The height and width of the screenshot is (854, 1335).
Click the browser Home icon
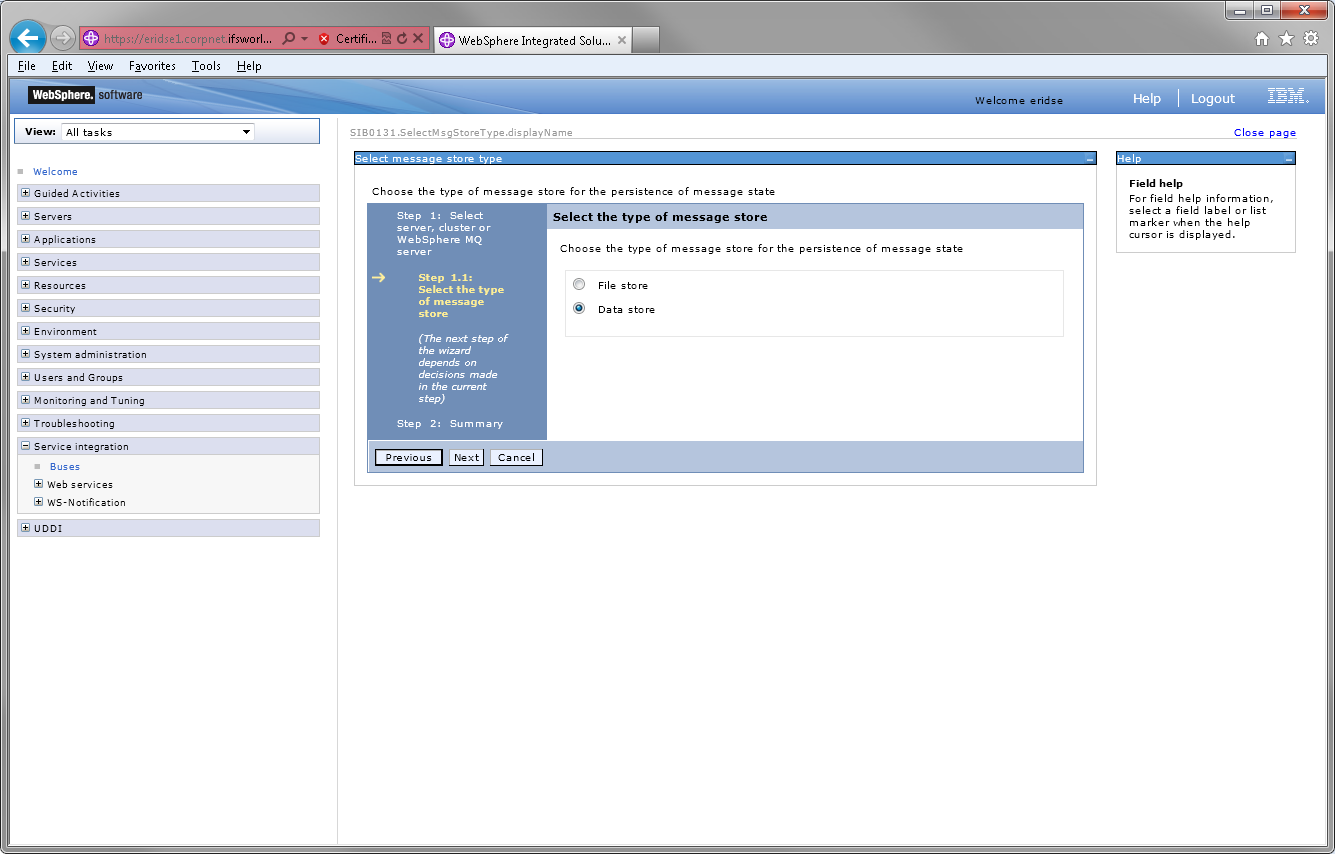click(1262, 39)
